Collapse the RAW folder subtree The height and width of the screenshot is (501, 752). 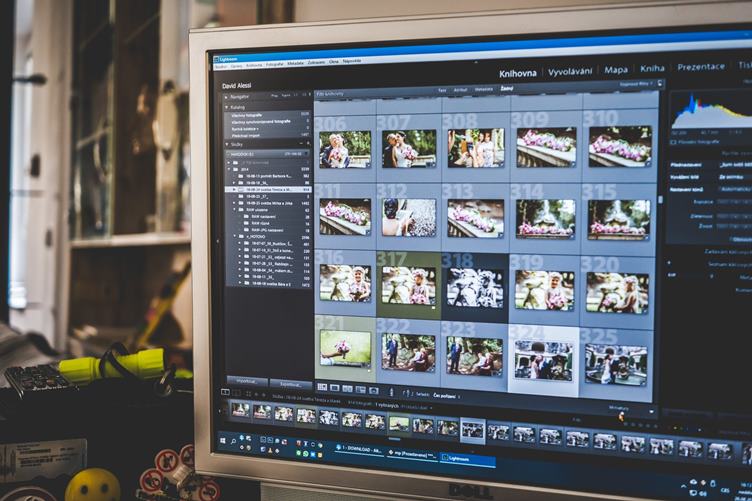click(x=235, y=210)
